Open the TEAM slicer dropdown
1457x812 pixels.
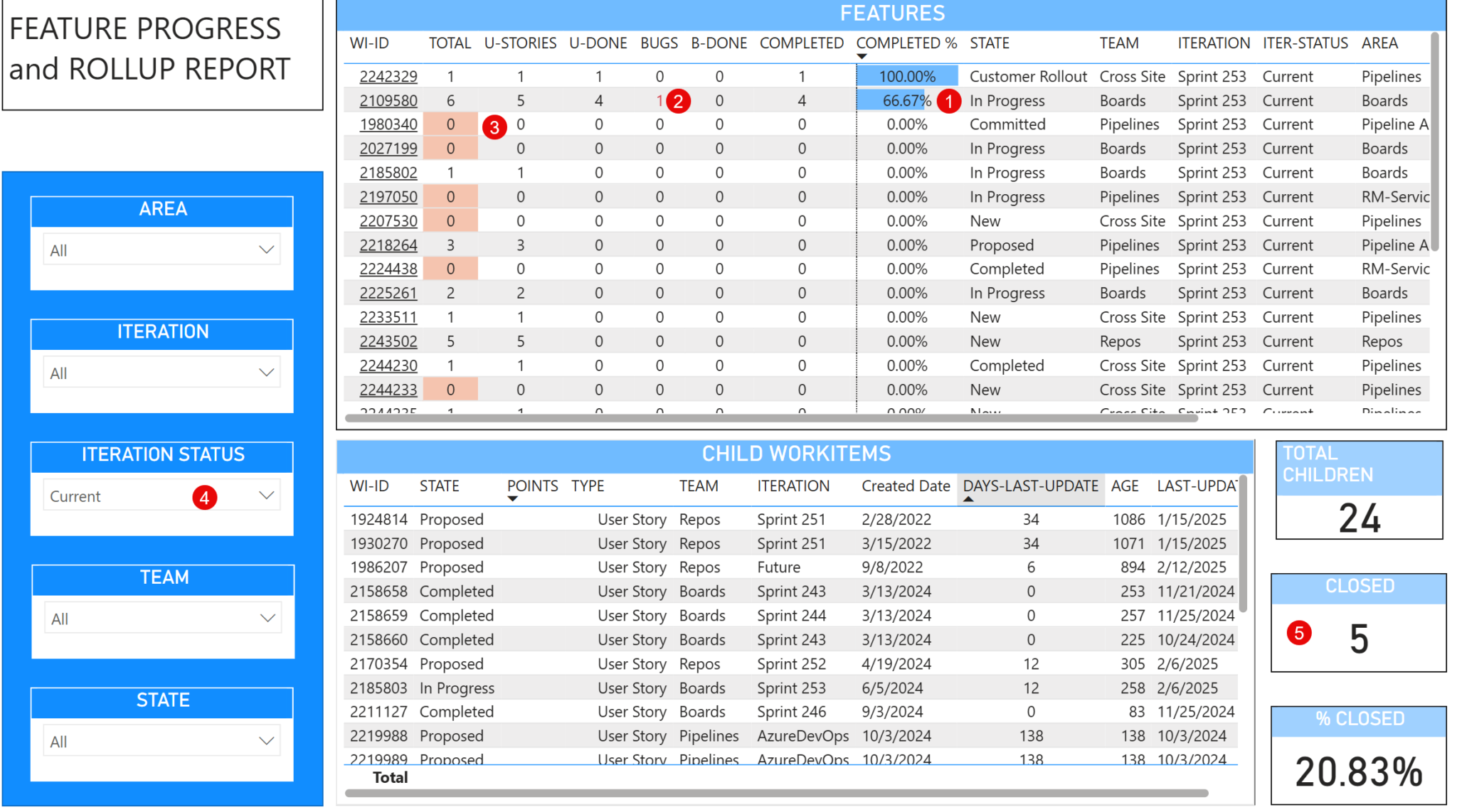coord(267,619)
